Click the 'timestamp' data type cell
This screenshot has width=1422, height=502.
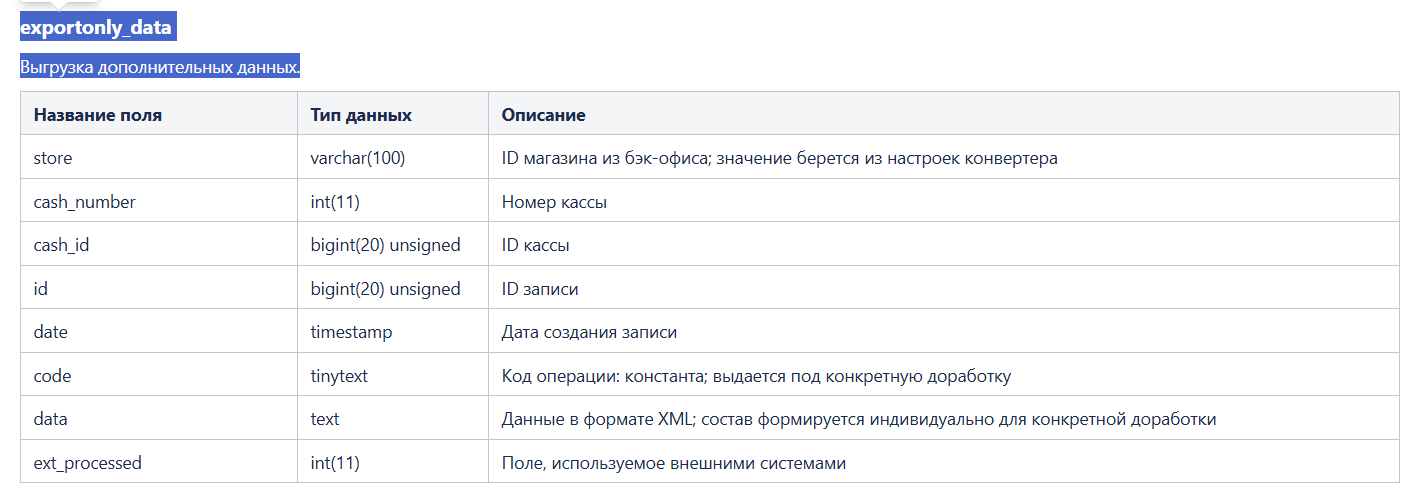tap(351, 332)
